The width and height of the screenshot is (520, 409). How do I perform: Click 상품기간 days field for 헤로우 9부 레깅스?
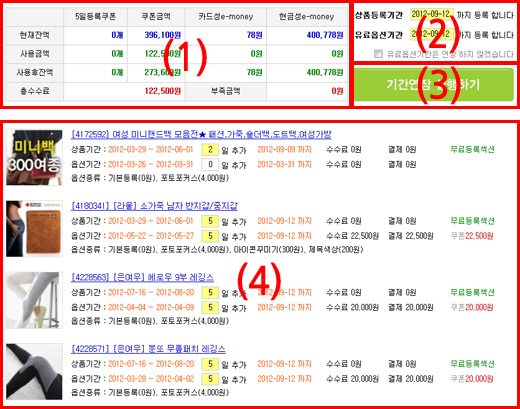tap(210, 292)
